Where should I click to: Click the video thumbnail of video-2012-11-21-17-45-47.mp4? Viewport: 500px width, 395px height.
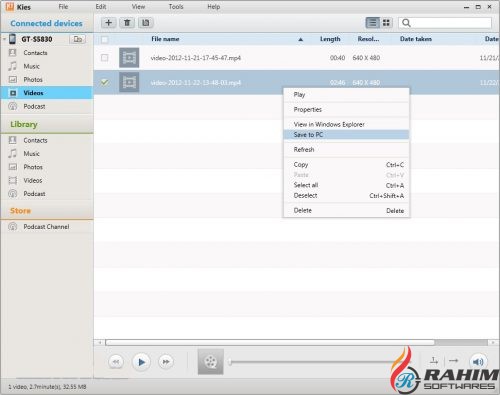click(129, 58)
